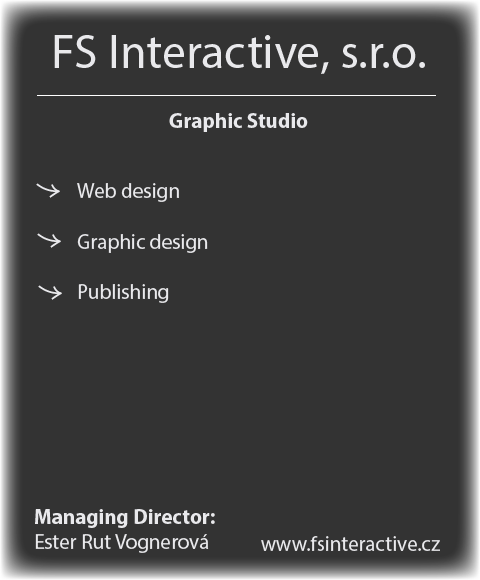Click the arrow icon beside Graphic design
Viewport: 480px width, 580px height.
coord(49,240)
